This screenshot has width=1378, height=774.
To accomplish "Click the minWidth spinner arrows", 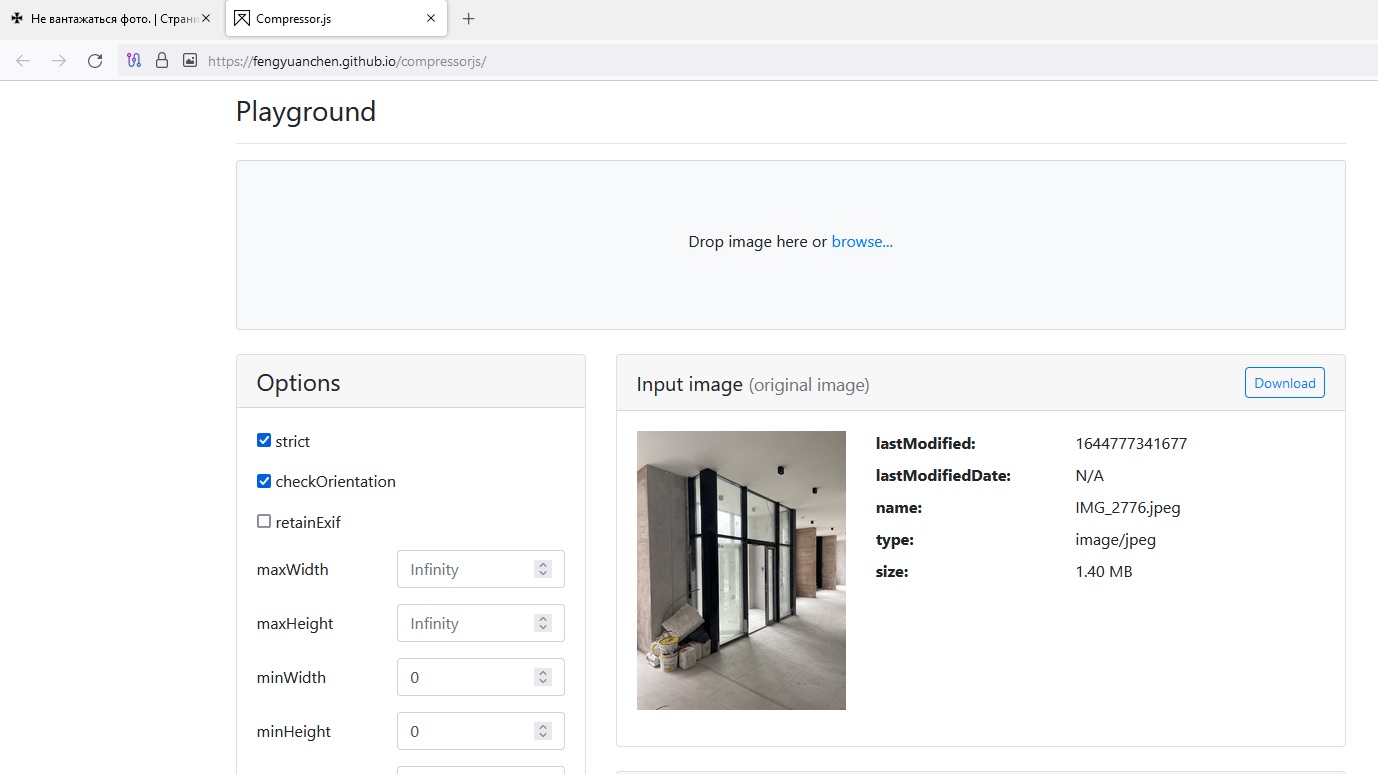I will [543, 677].
